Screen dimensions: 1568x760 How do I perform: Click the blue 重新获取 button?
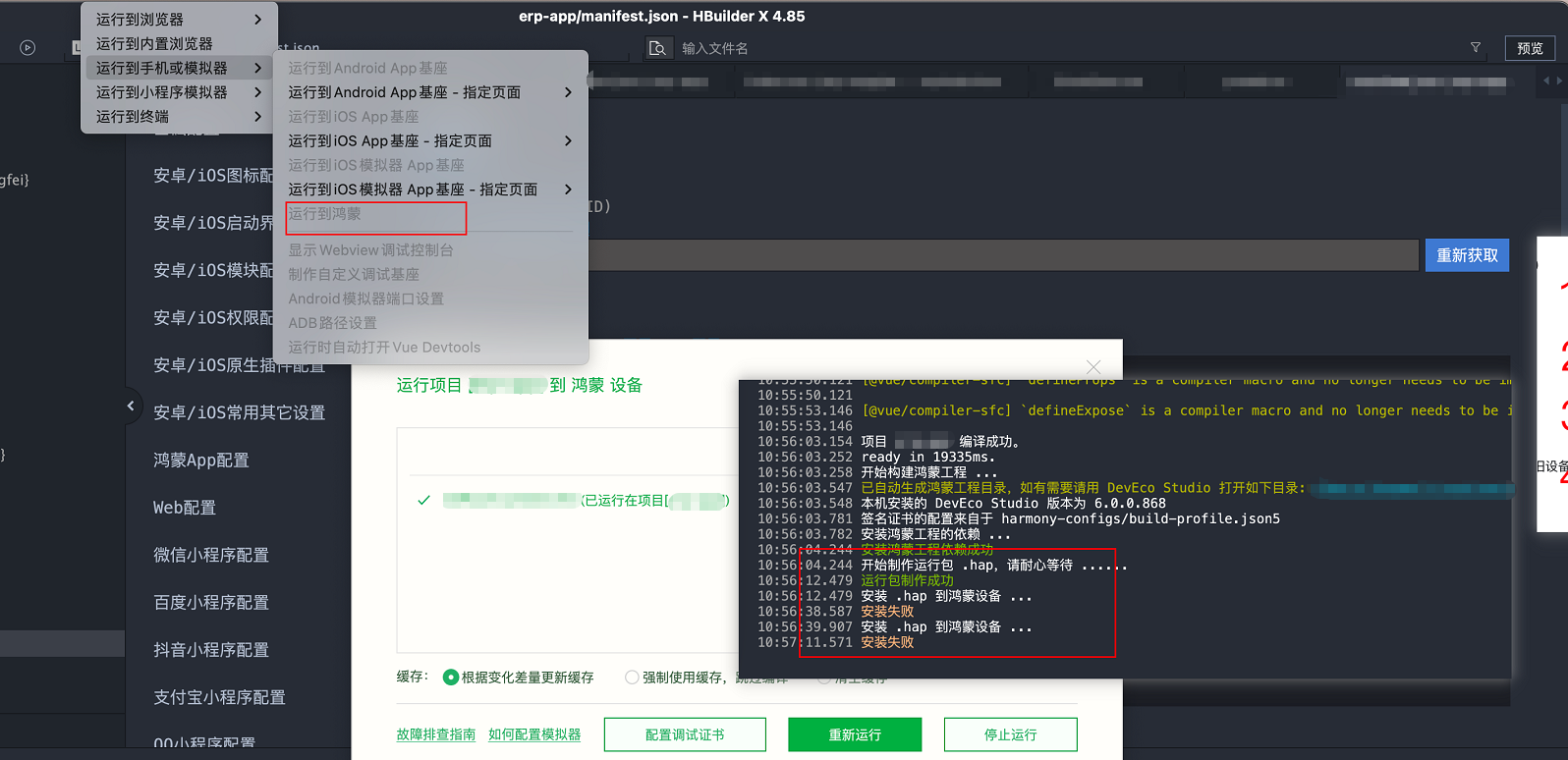(1467, 255)
